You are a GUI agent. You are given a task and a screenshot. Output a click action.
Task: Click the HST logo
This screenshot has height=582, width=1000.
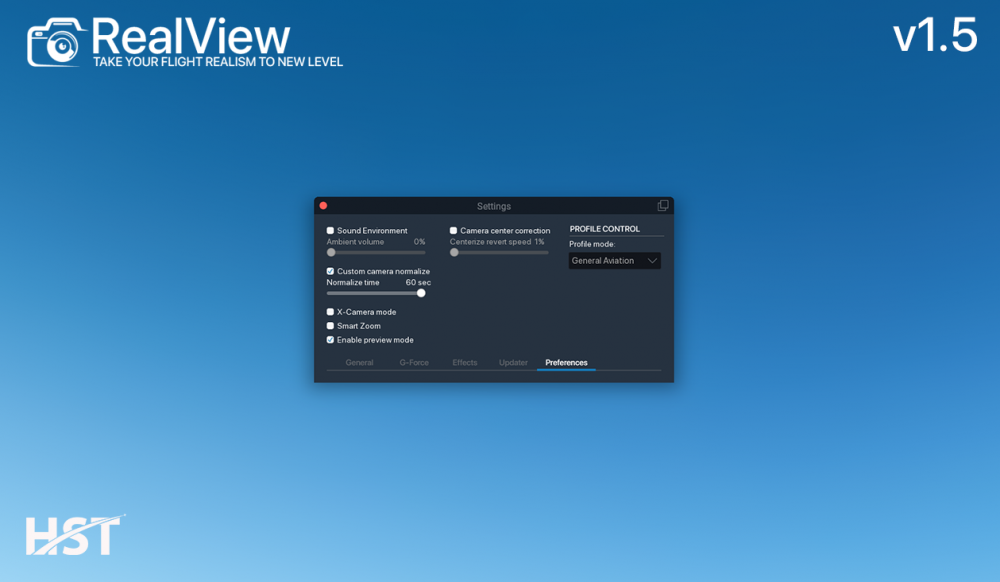75,535
